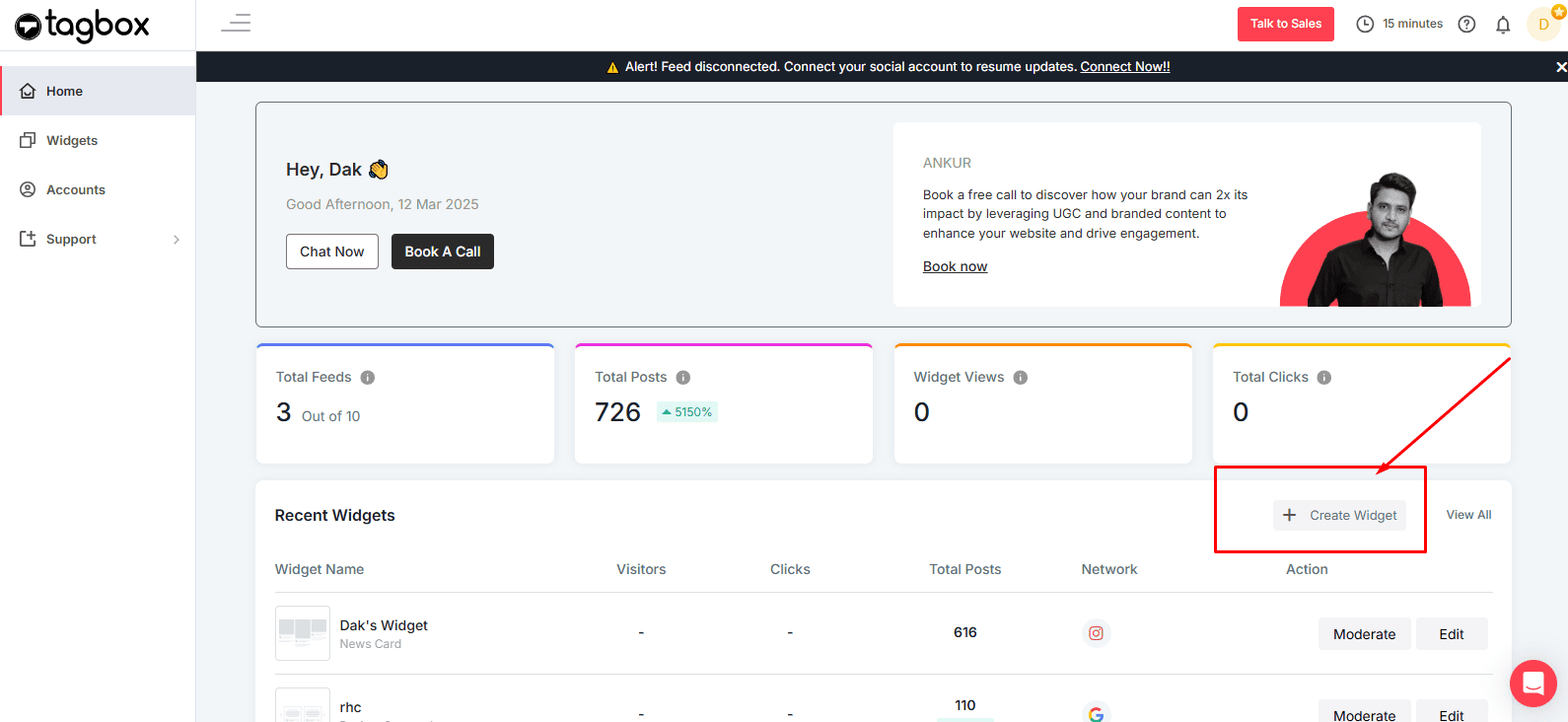Open Support in the sidebar
This screenshot has width=1568, height=722.
(98, 239)
